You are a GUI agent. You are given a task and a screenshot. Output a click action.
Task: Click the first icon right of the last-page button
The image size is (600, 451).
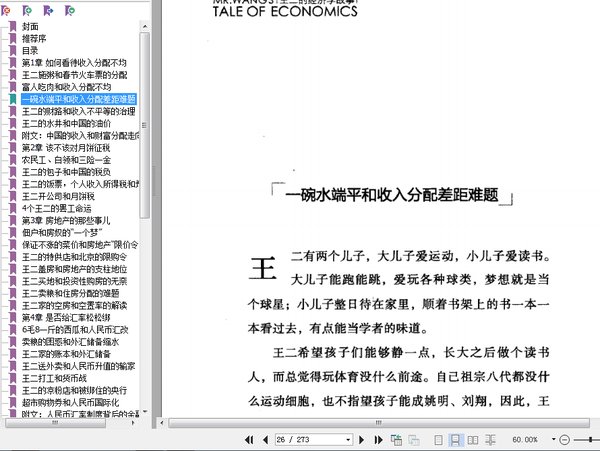coord(396,440)
